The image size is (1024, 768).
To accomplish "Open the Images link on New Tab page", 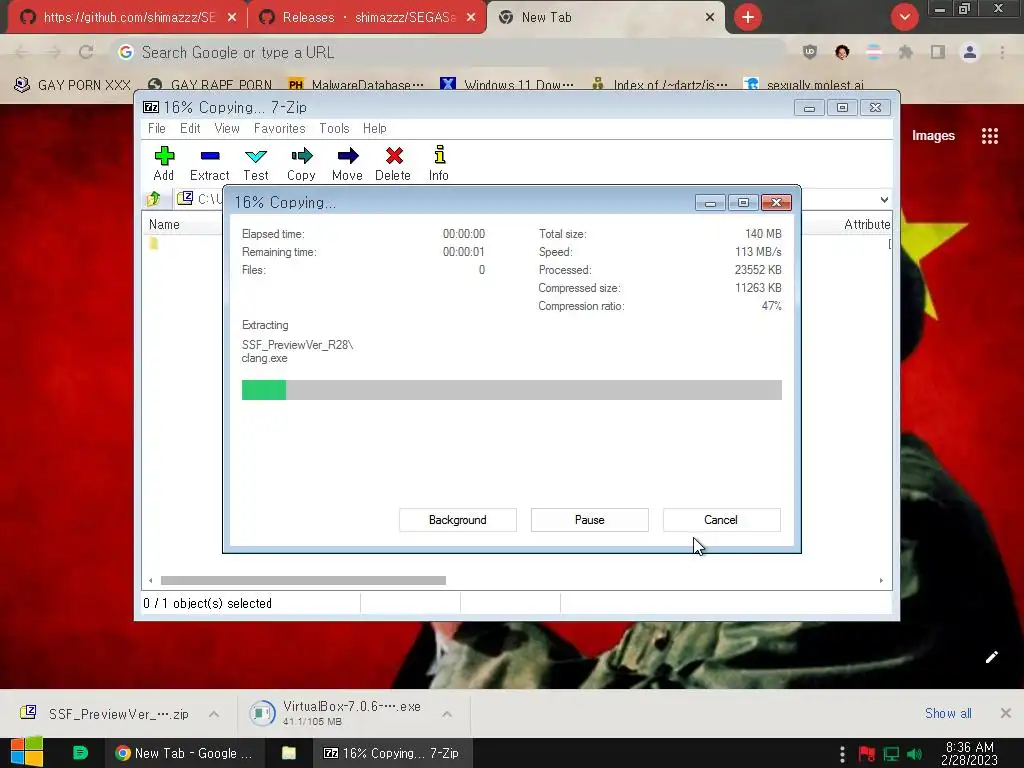I will tap(933, 136).
